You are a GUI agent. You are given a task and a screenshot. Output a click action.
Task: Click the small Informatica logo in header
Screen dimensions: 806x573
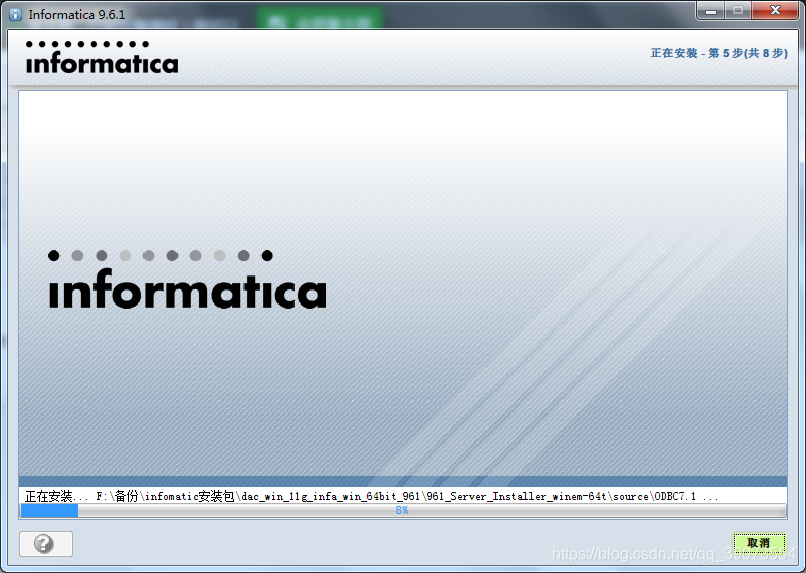[x=102, y=57]
